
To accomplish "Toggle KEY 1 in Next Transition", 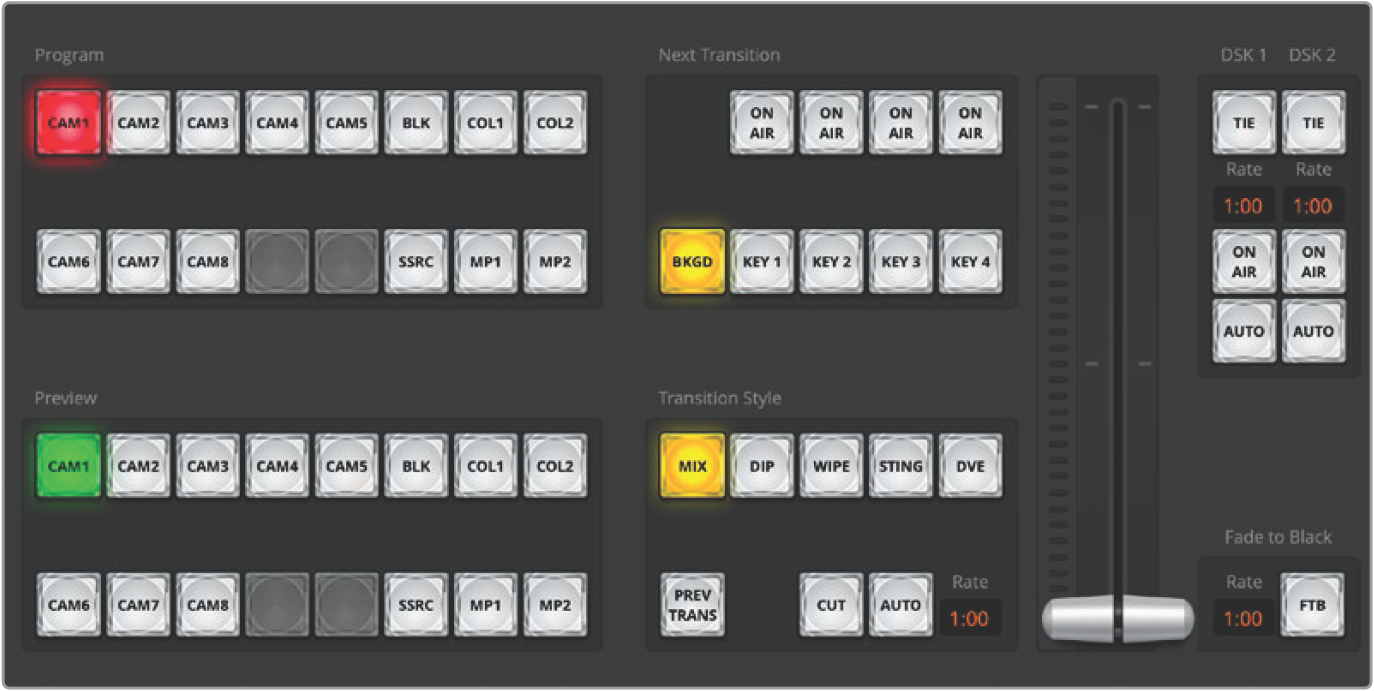I will (x=761, y=262).
